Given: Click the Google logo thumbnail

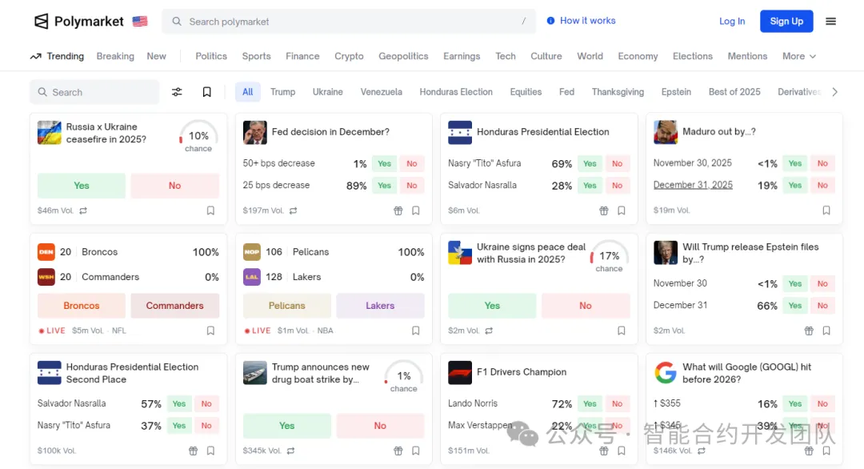Looking at the screenshot, I should [x=666, y=373].
